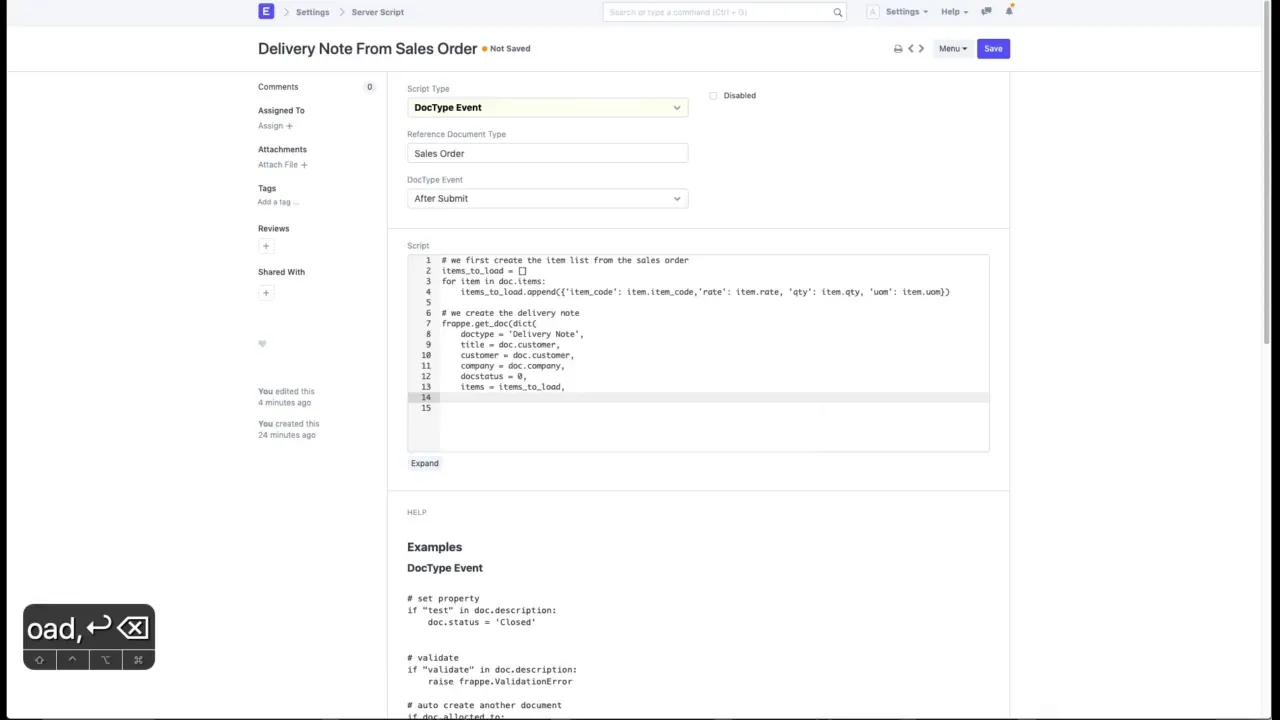Open the ERPNext home logo
The height and width of the screenshot is (720, 1280).
[x=266, y=12]
